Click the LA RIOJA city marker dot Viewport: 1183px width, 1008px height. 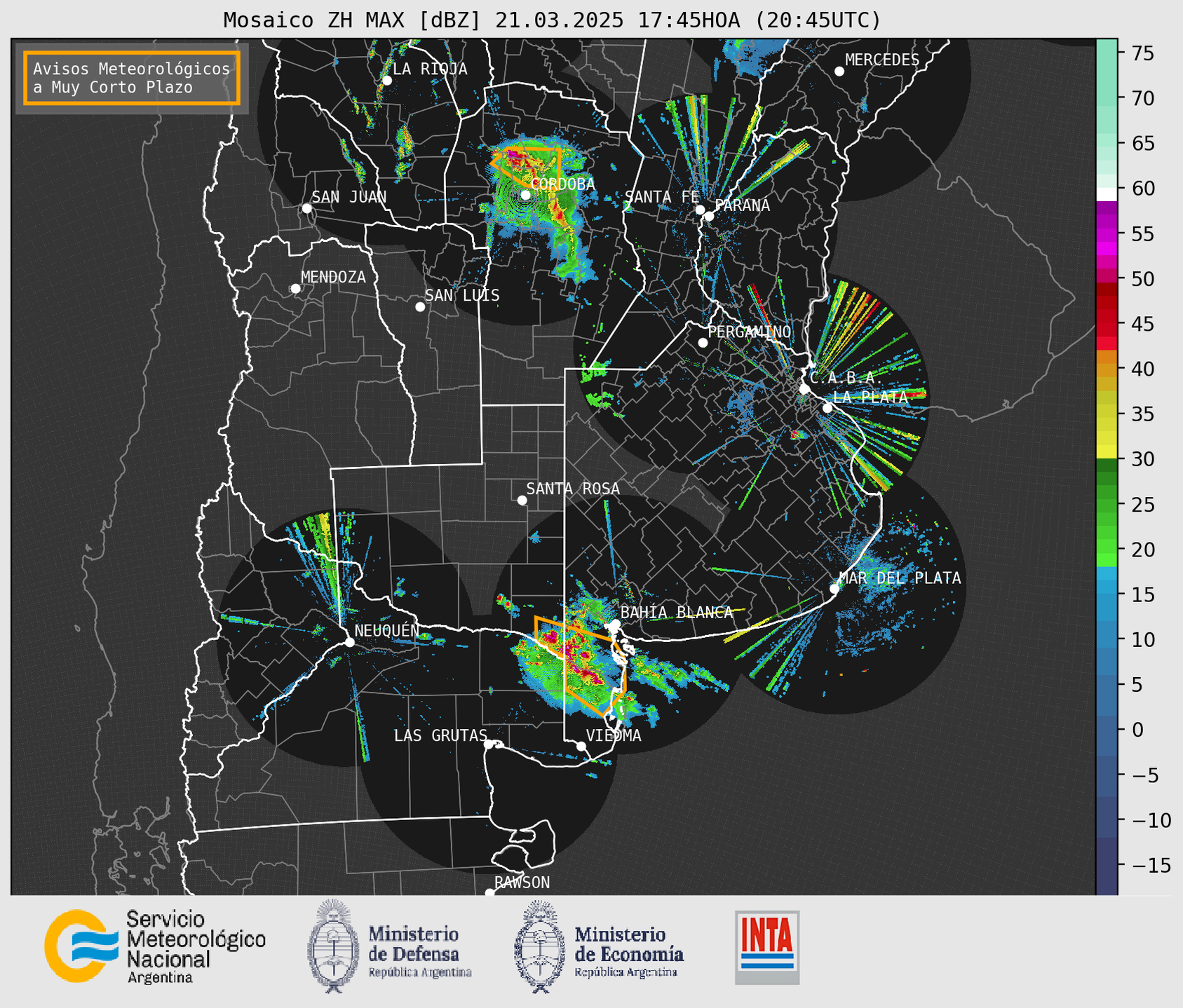(386, 81)
